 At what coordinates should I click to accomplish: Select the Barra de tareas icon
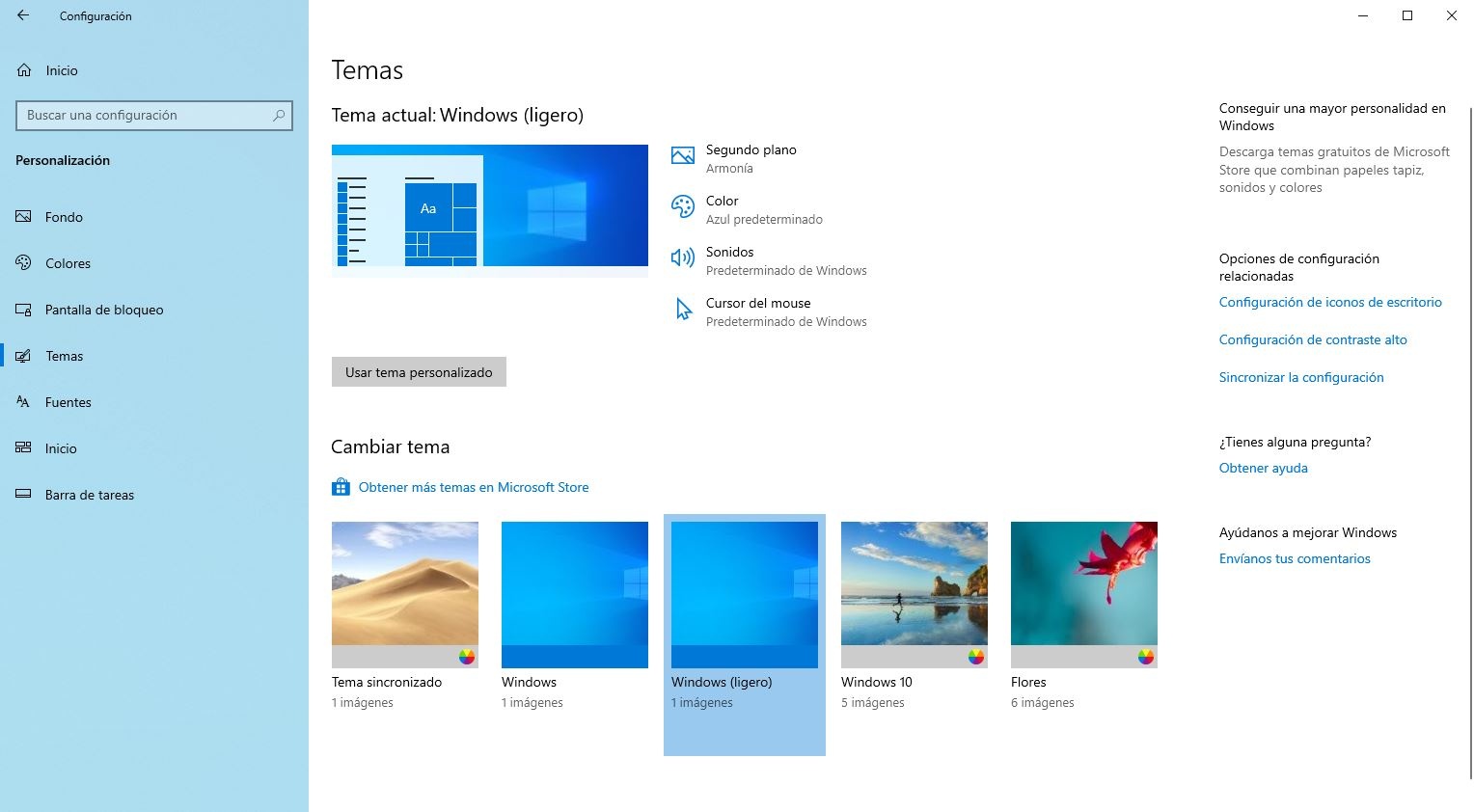[x=24, y=495]
